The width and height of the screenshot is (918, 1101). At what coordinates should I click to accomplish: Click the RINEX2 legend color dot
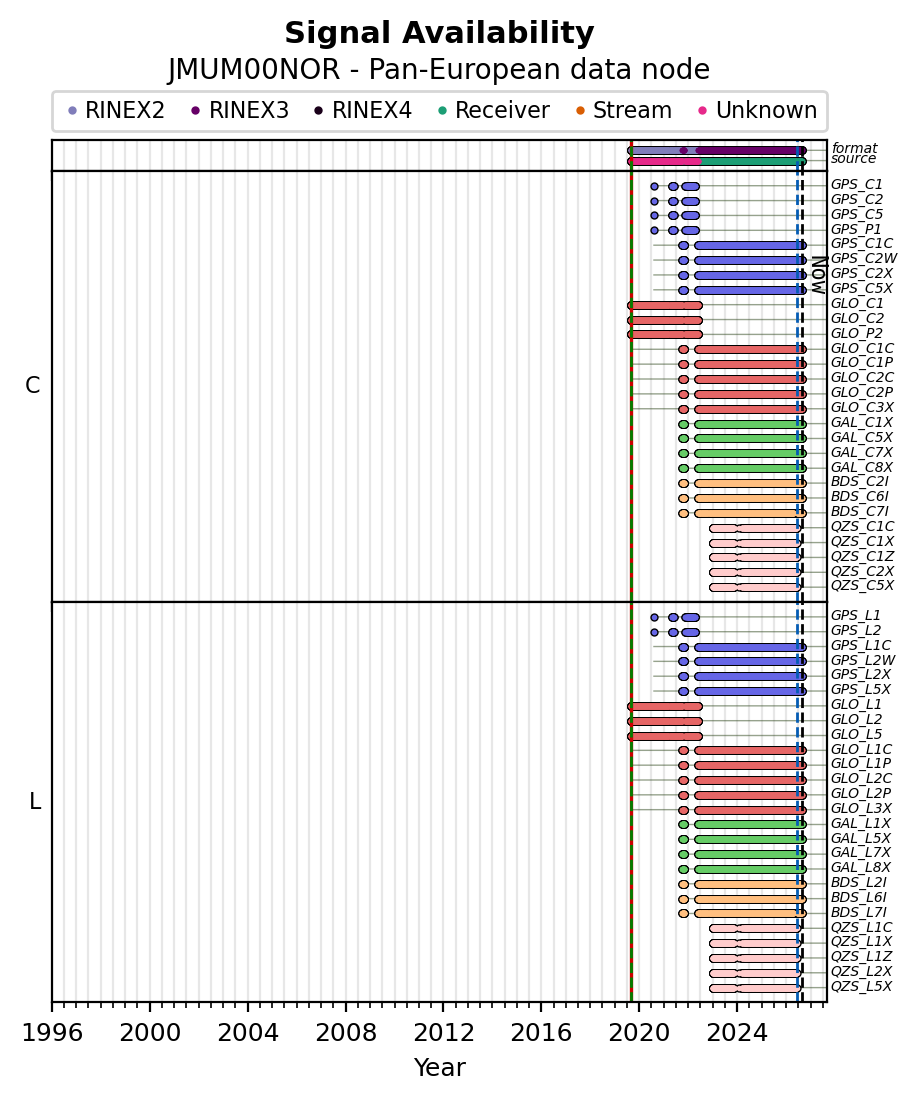[72, 111]
